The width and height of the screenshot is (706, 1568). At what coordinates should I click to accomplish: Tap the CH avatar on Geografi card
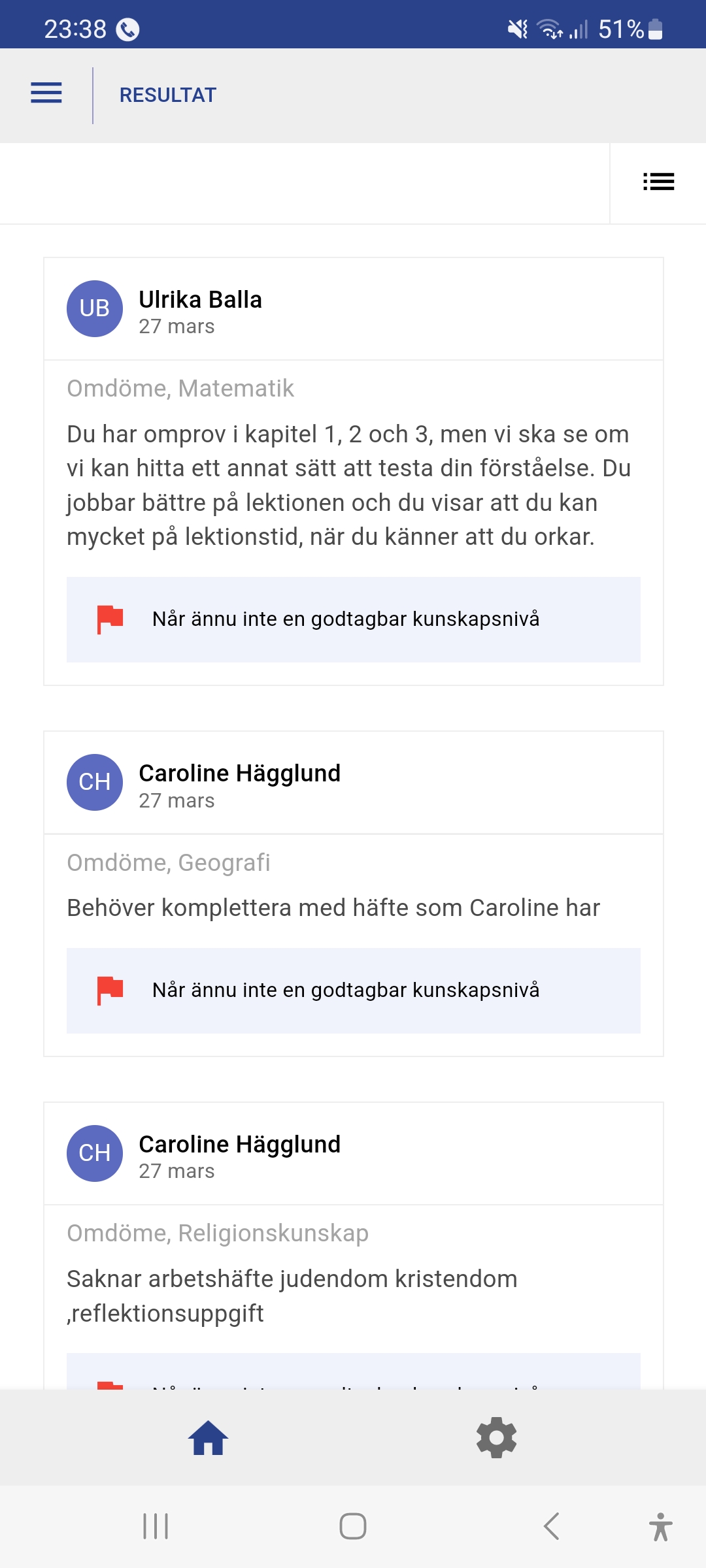click(95, 782)
